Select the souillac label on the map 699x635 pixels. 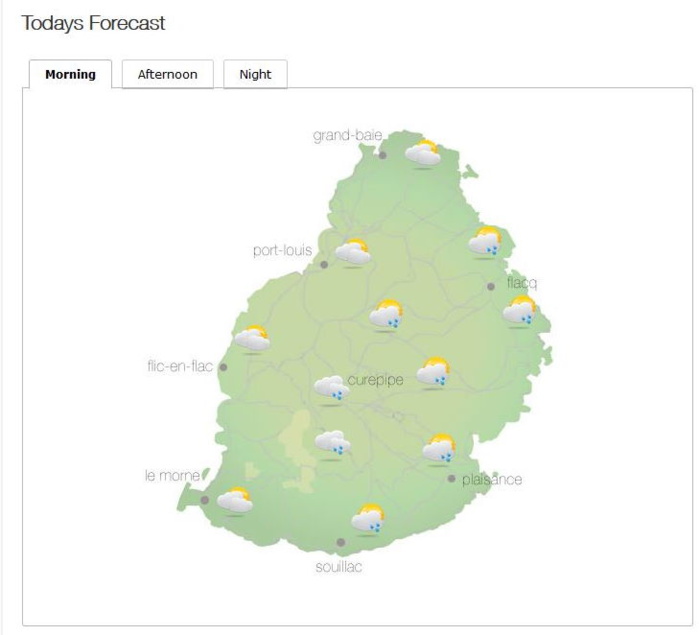[x=339, y=567]
